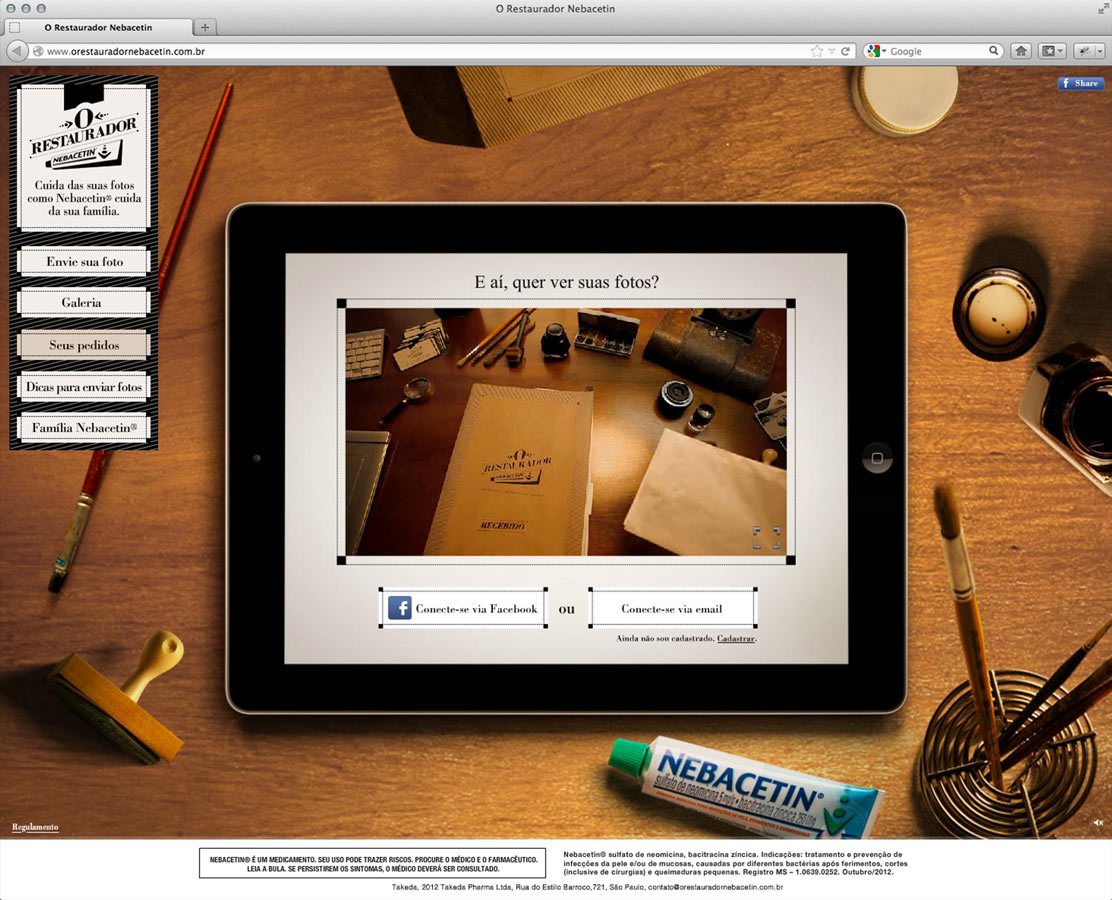The height and width of the screenshot is (900, 1112).
Task: Click the browser back arrow button
Action: 16,51
